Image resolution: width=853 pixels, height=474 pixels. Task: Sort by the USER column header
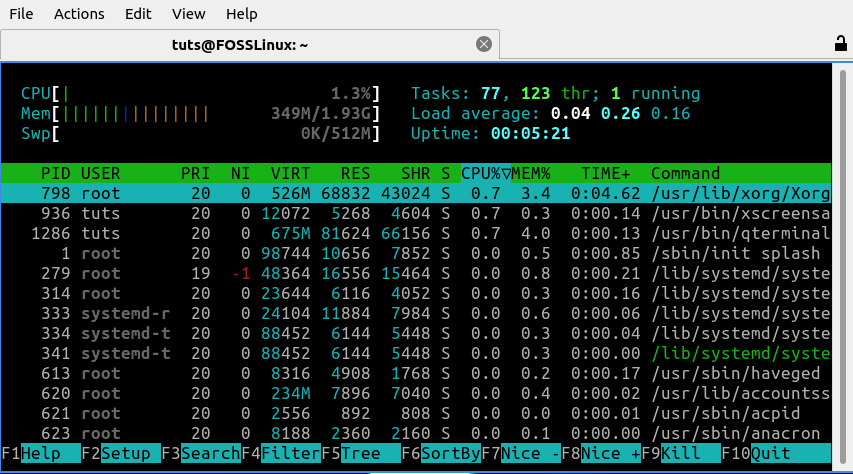click(101, 174)
